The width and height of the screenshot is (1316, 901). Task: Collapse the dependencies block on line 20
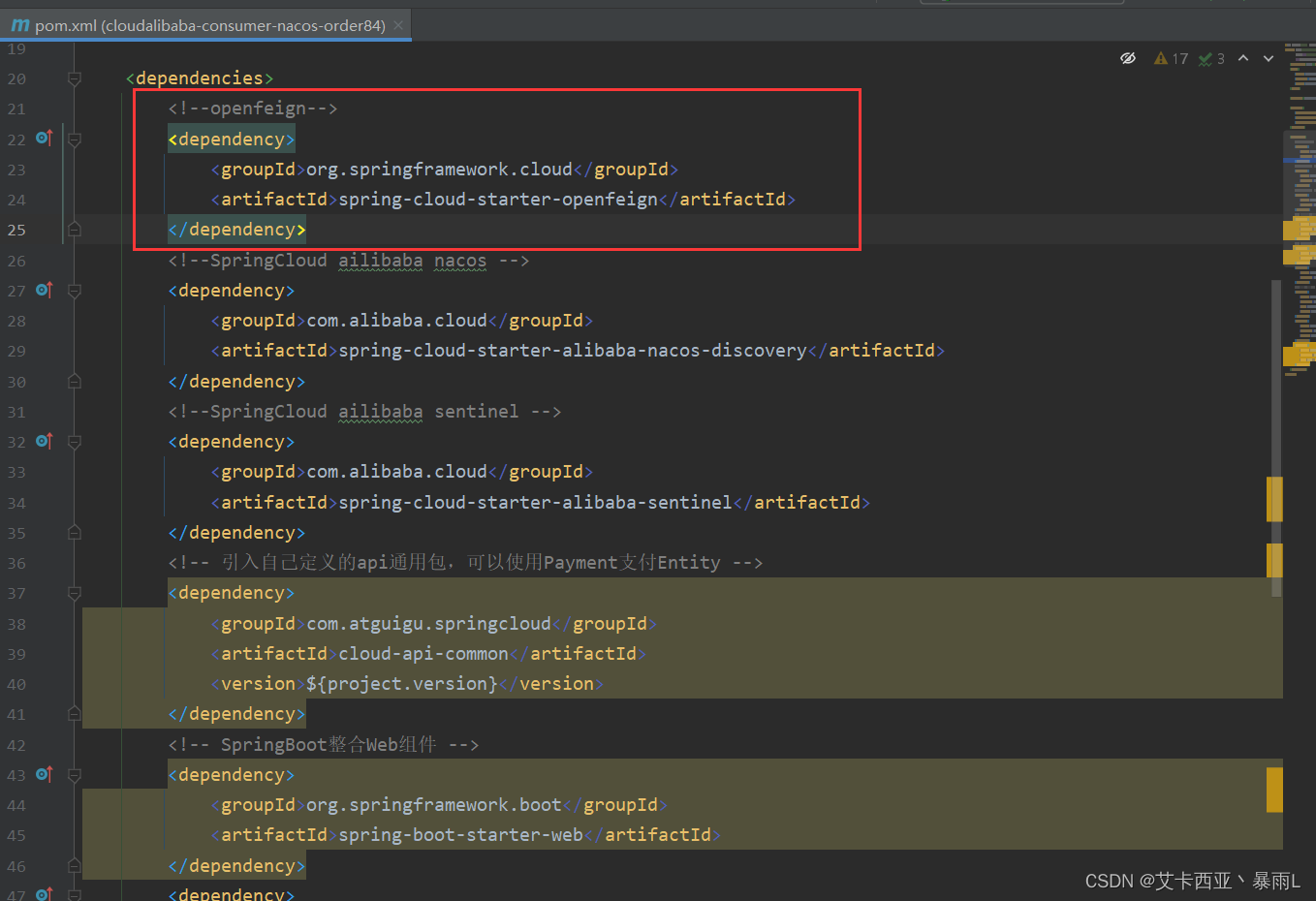pos(75,78)
